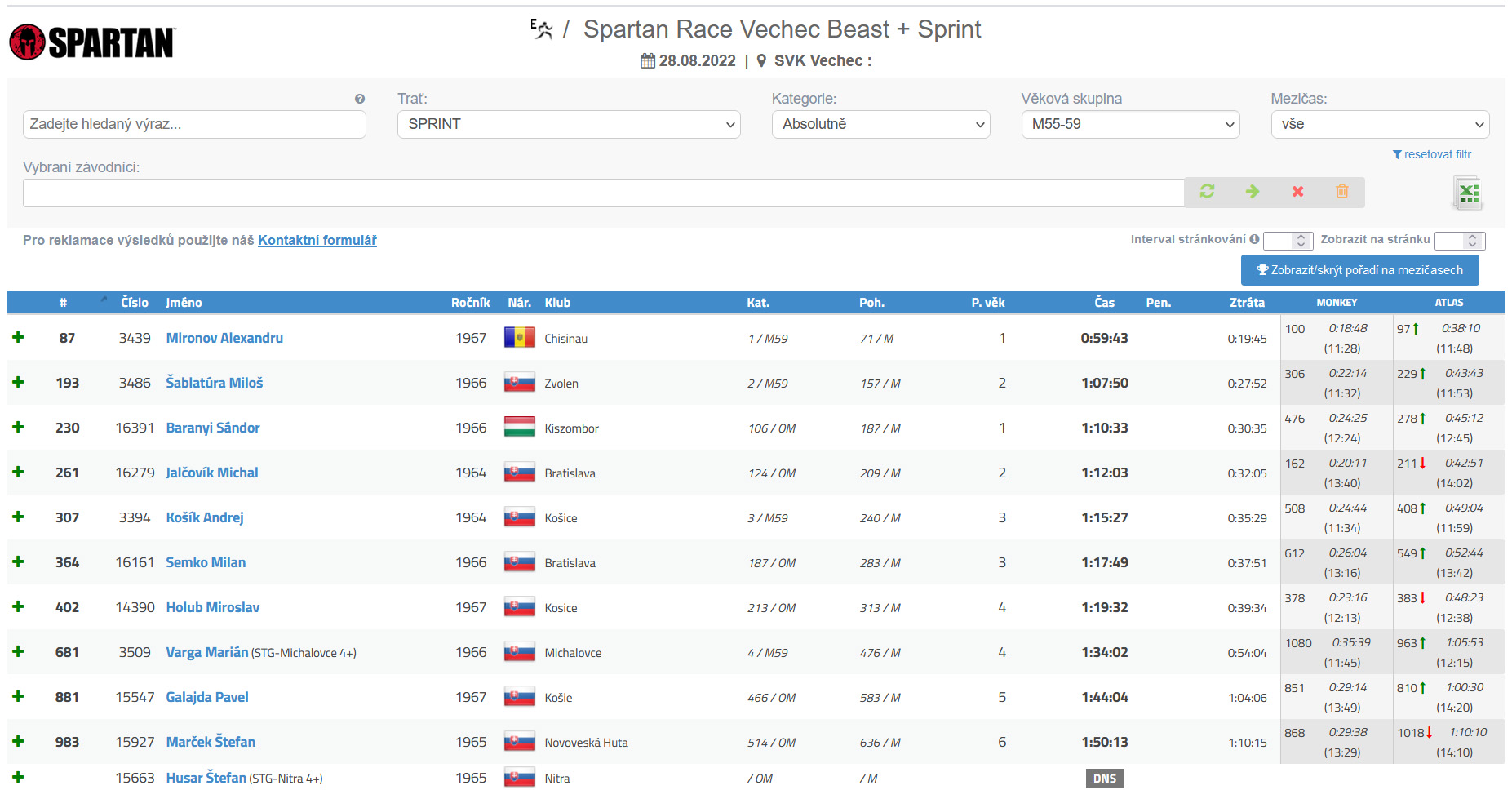Click the resetovat filtr link

point(1432,154)
